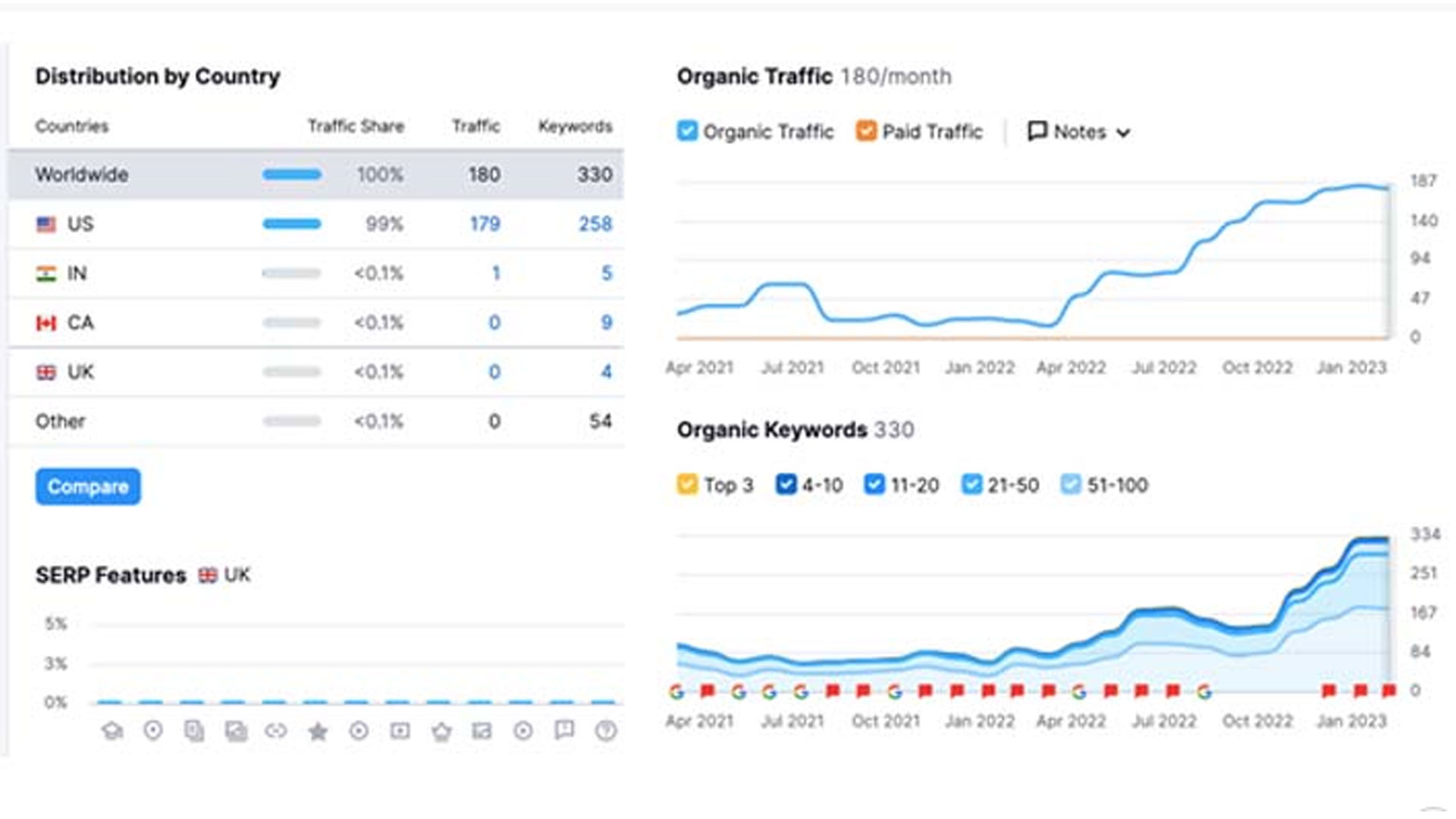Image resolution: width=1456 pixels, height=819 pixels.
Task: Disable the Paid Traffic checkbox
Action: click(x=866, y=131)
